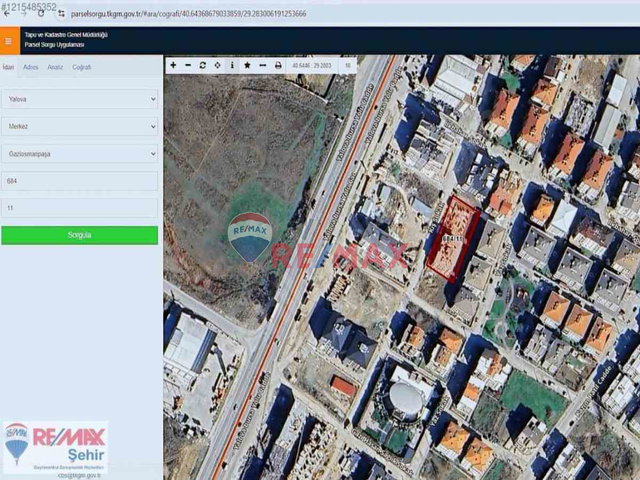
Task: Select the measure line tool
Action: [x=263, y=65]
